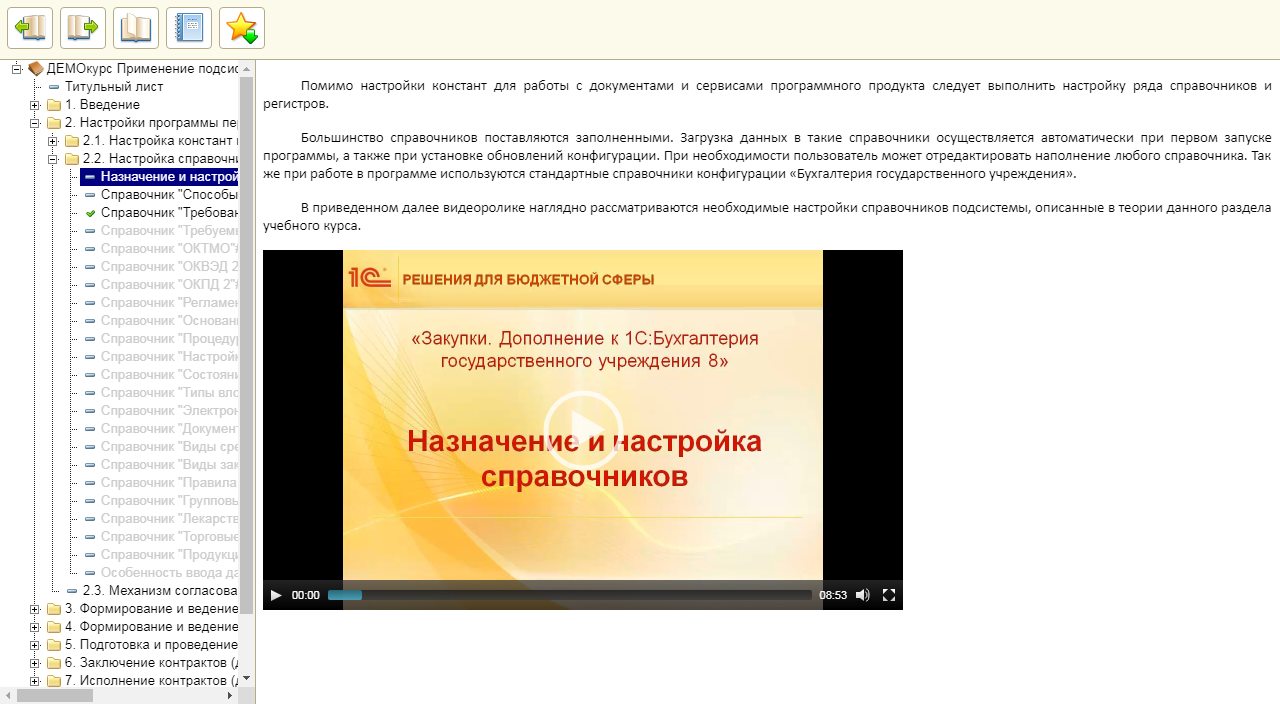Image resolution: width=1280 pixels, height=704 pixels.
Task: Expand section 6. Заключение контрактов
Action: tap(35, 663)
